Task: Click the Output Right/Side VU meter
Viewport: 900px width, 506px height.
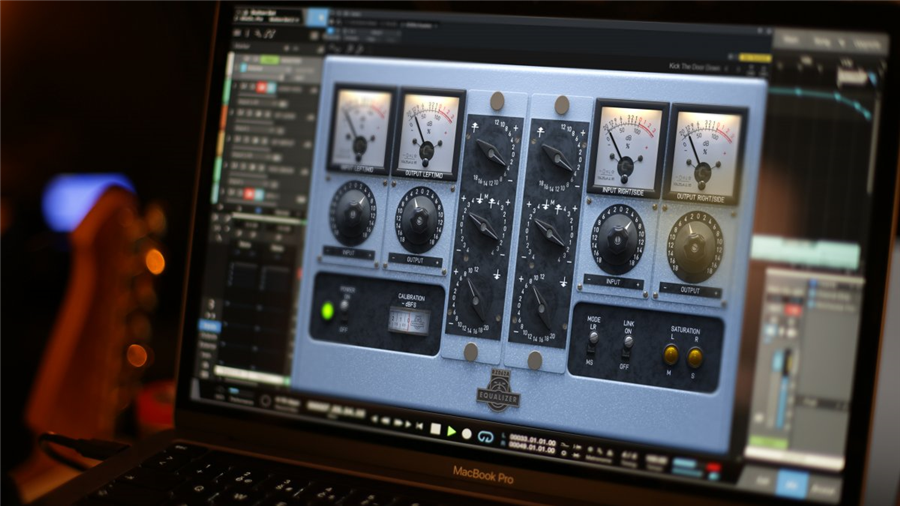Action: (x=706, y=148)
